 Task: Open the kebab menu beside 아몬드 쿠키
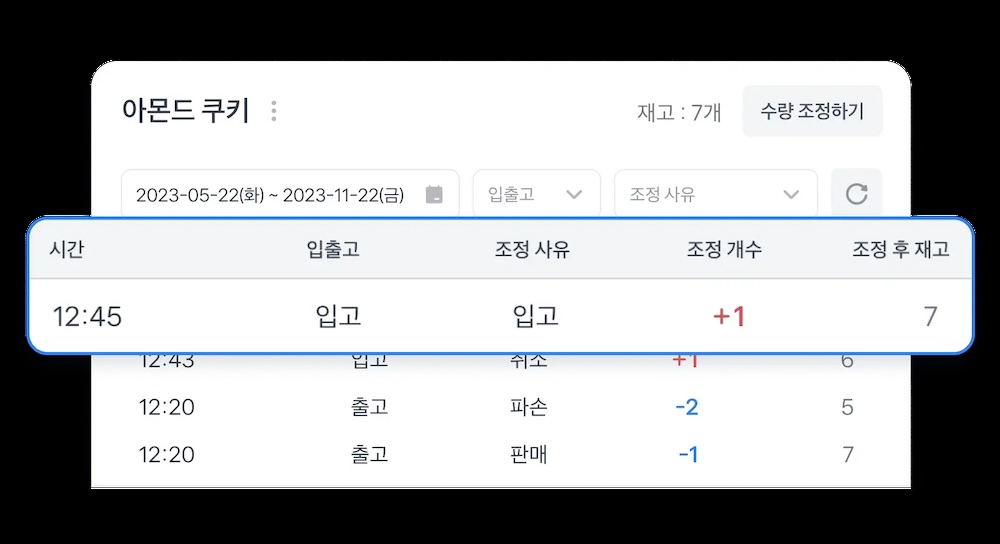[274, 111]
